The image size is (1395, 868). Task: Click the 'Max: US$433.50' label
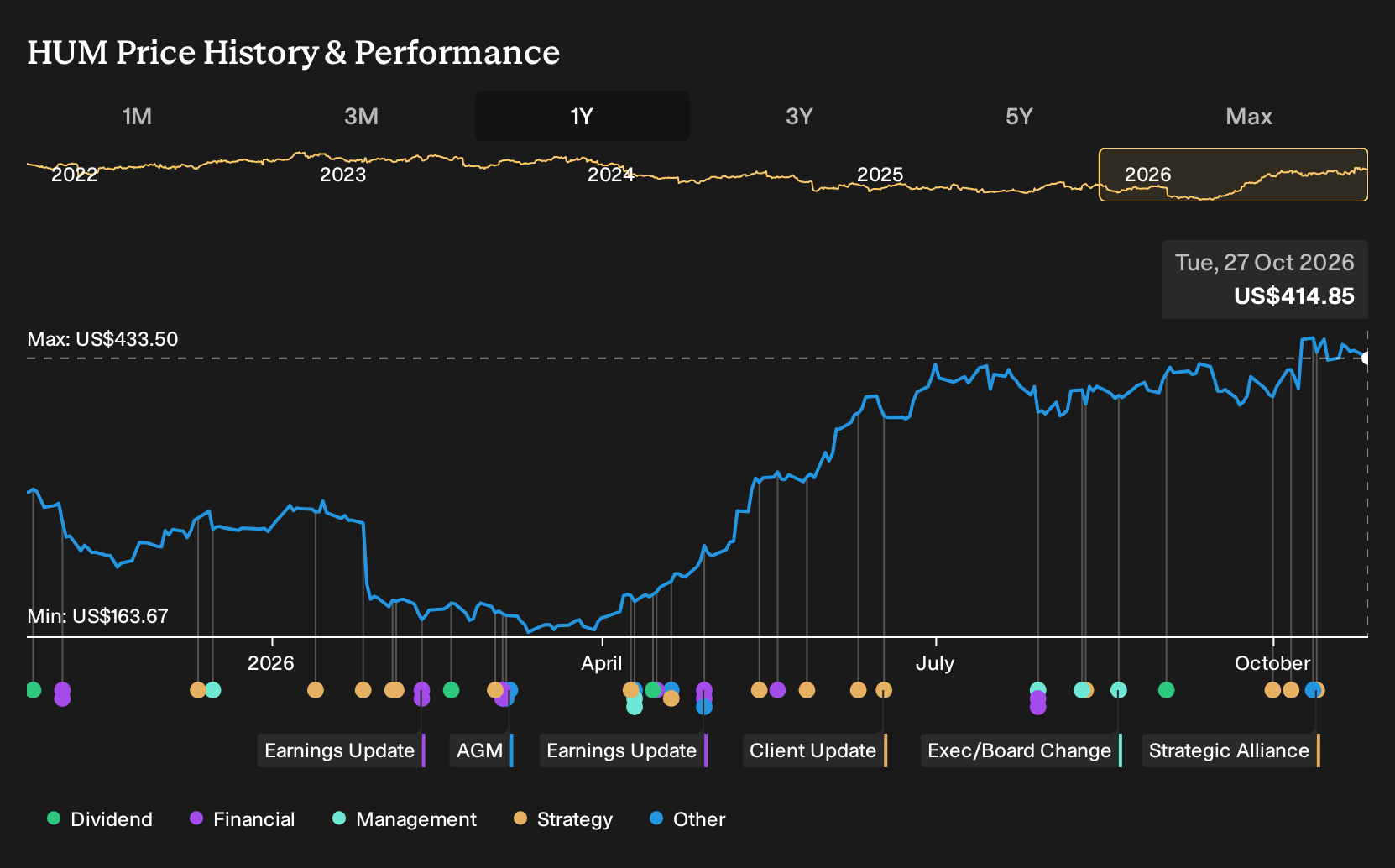pyautogui.click(x=102, y=339)
